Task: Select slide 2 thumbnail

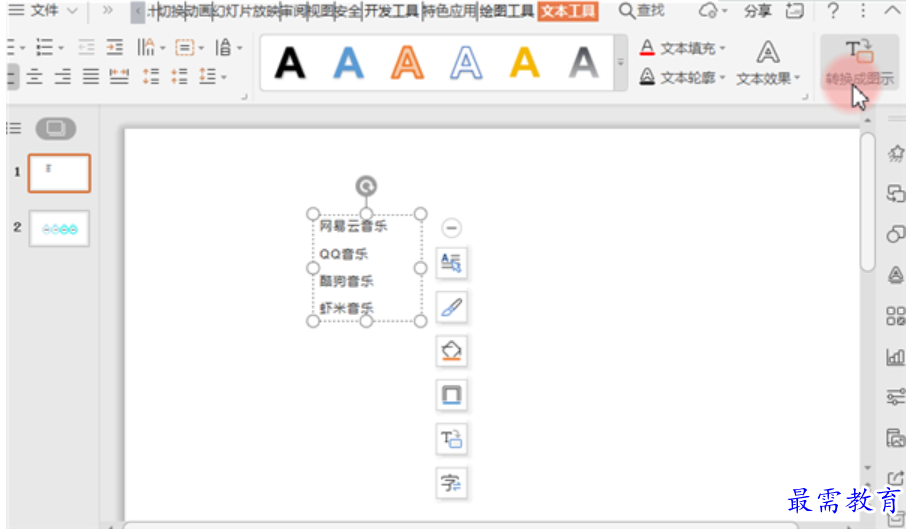Action: click(59, 229)
